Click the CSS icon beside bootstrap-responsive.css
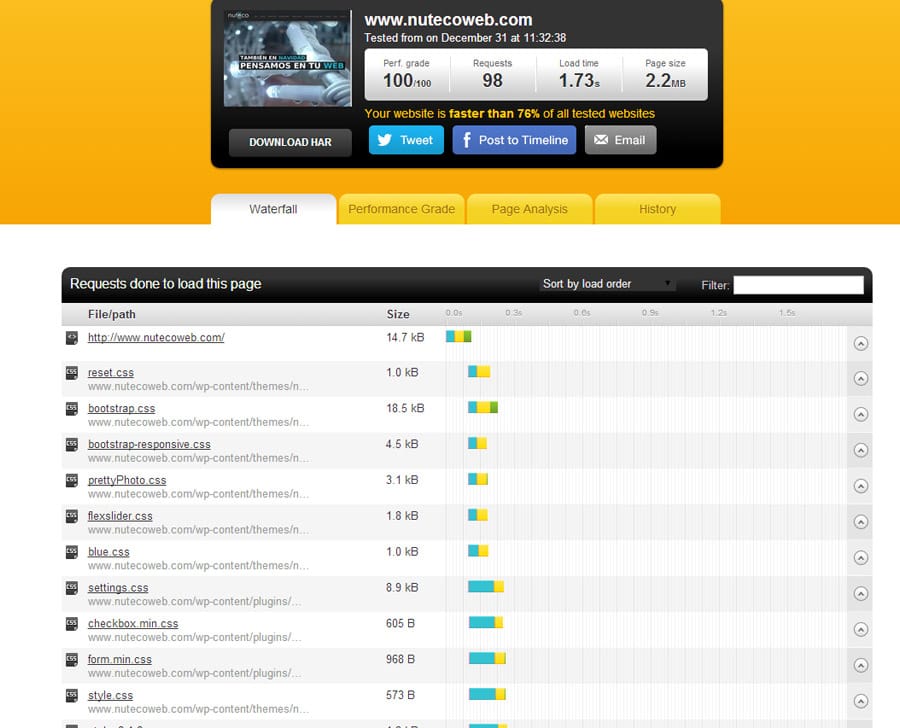This screenshot has width=900, height=728. [x=72, y=444]
